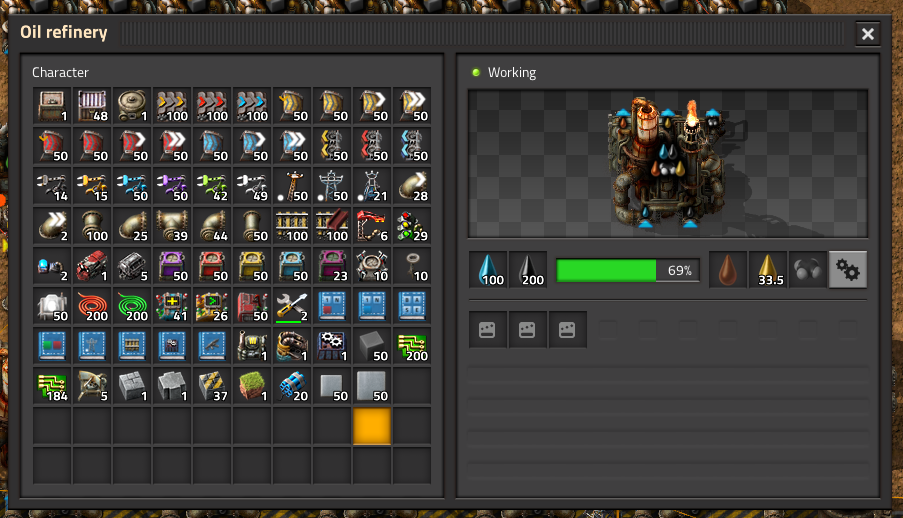
Task: Pick up the blue express transport belt stack
Action: (252, 106)
